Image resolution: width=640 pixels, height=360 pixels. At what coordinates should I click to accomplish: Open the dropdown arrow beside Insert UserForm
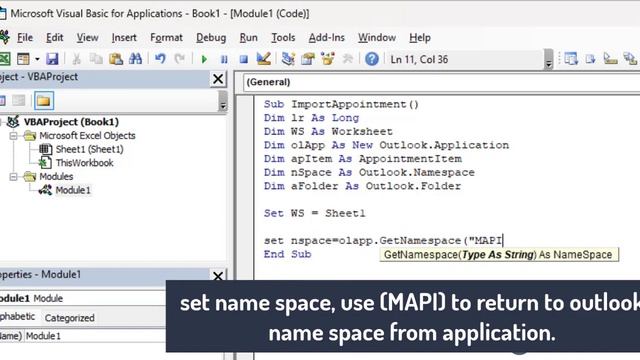pos(37,59)
